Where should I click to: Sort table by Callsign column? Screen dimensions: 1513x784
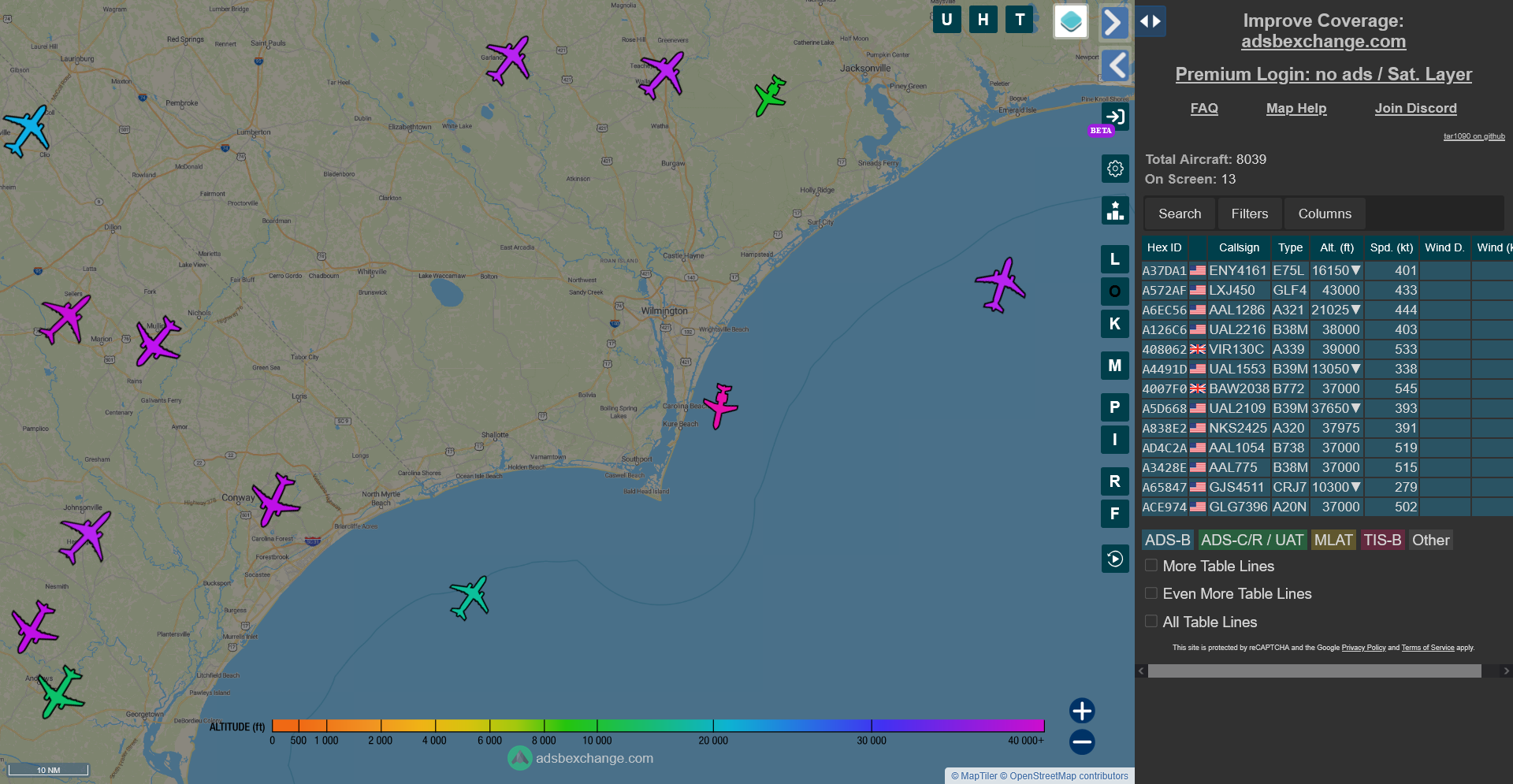pyautogui.click(x=1239, y=247)
